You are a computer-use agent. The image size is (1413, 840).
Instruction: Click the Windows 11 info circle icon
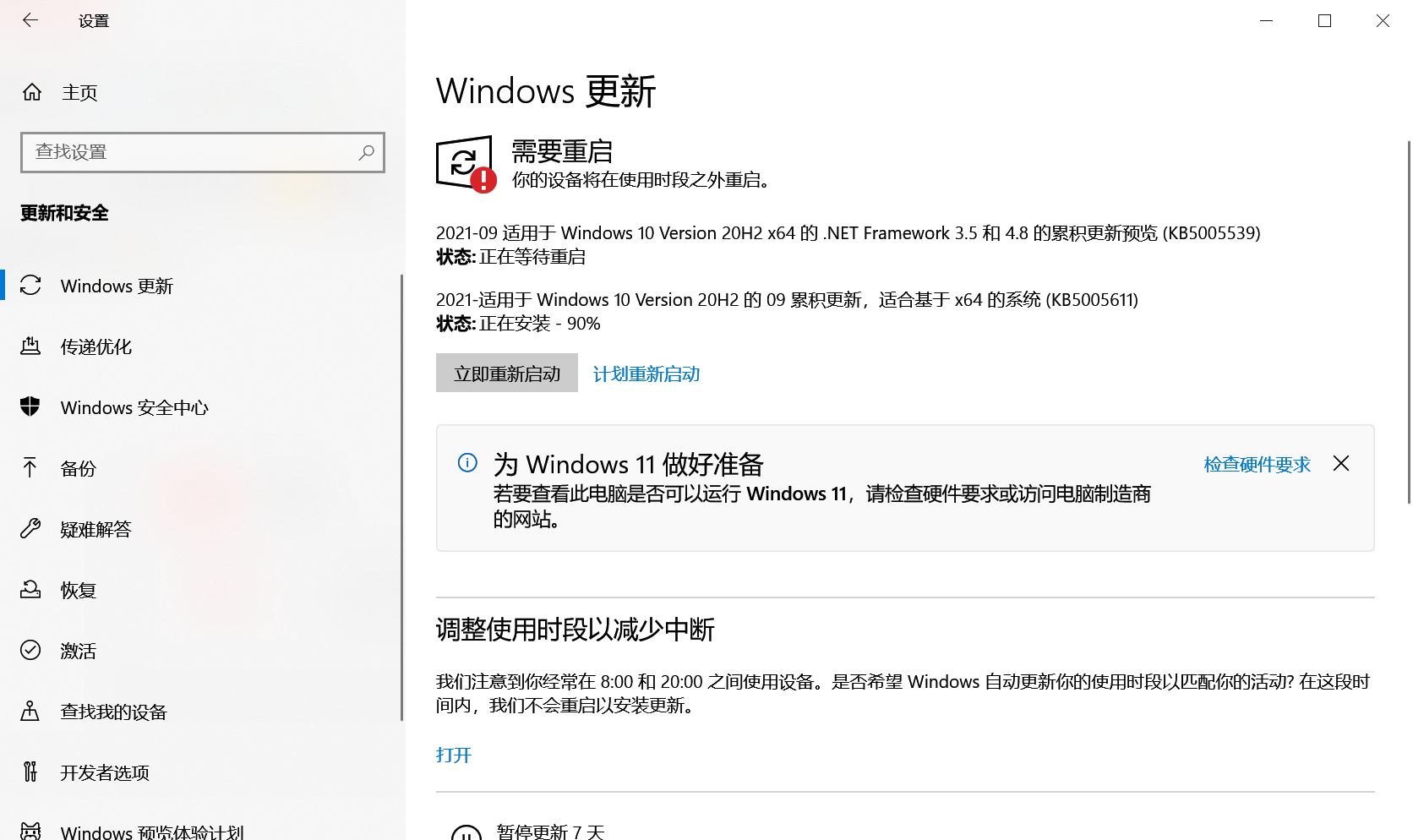pos(467,462)
